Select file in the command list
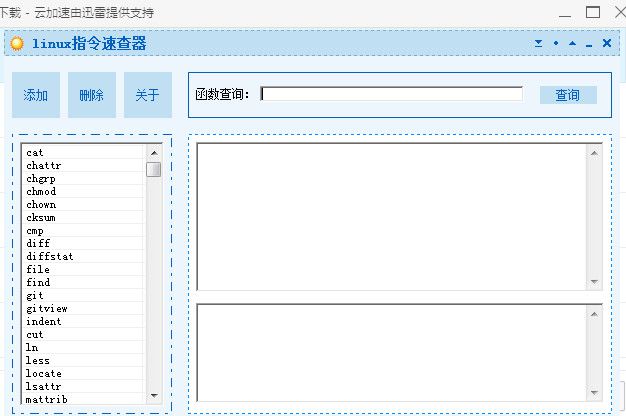Screen dimensions: 626x416 (x=83, y=269)
